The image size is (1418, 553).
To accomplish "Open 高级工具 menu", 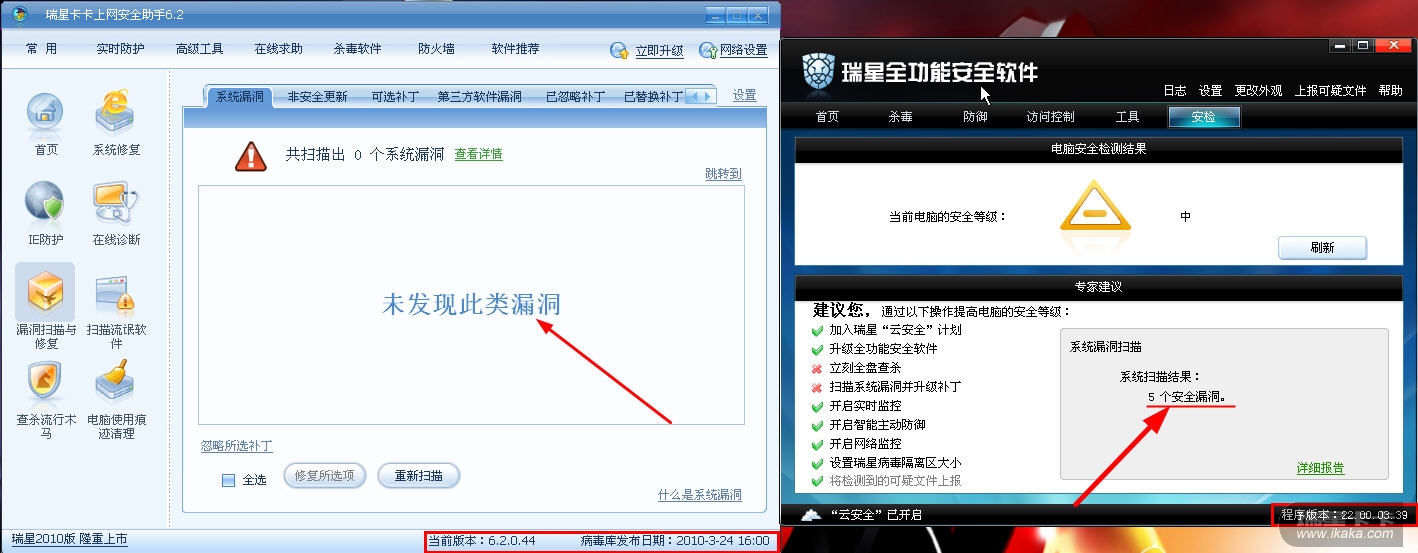I will coord(199,49).
